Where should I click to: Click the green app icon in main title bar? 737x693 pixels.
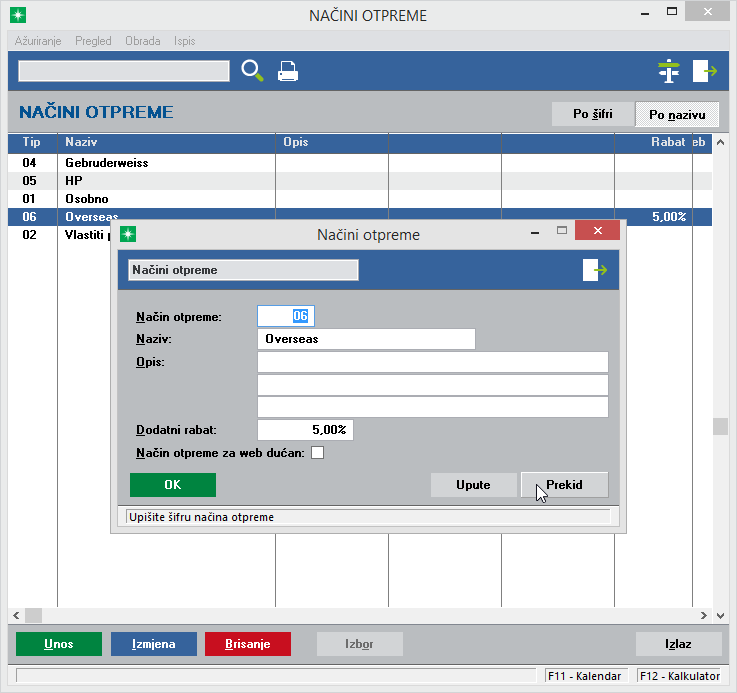tap(17, 15)
